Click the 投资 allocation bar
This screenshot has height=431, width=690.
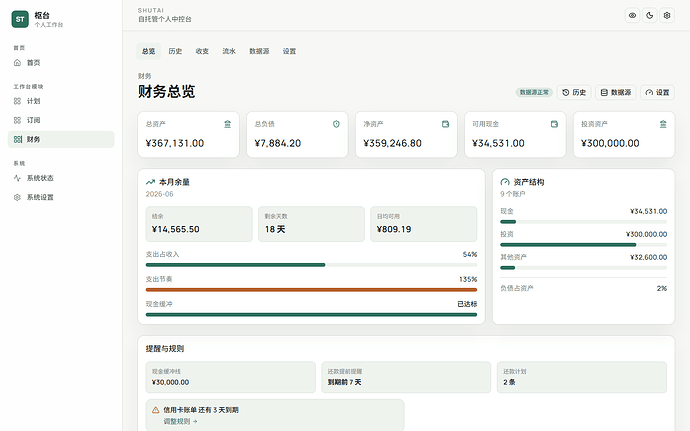pyautogui.click(x=584, y=245)
